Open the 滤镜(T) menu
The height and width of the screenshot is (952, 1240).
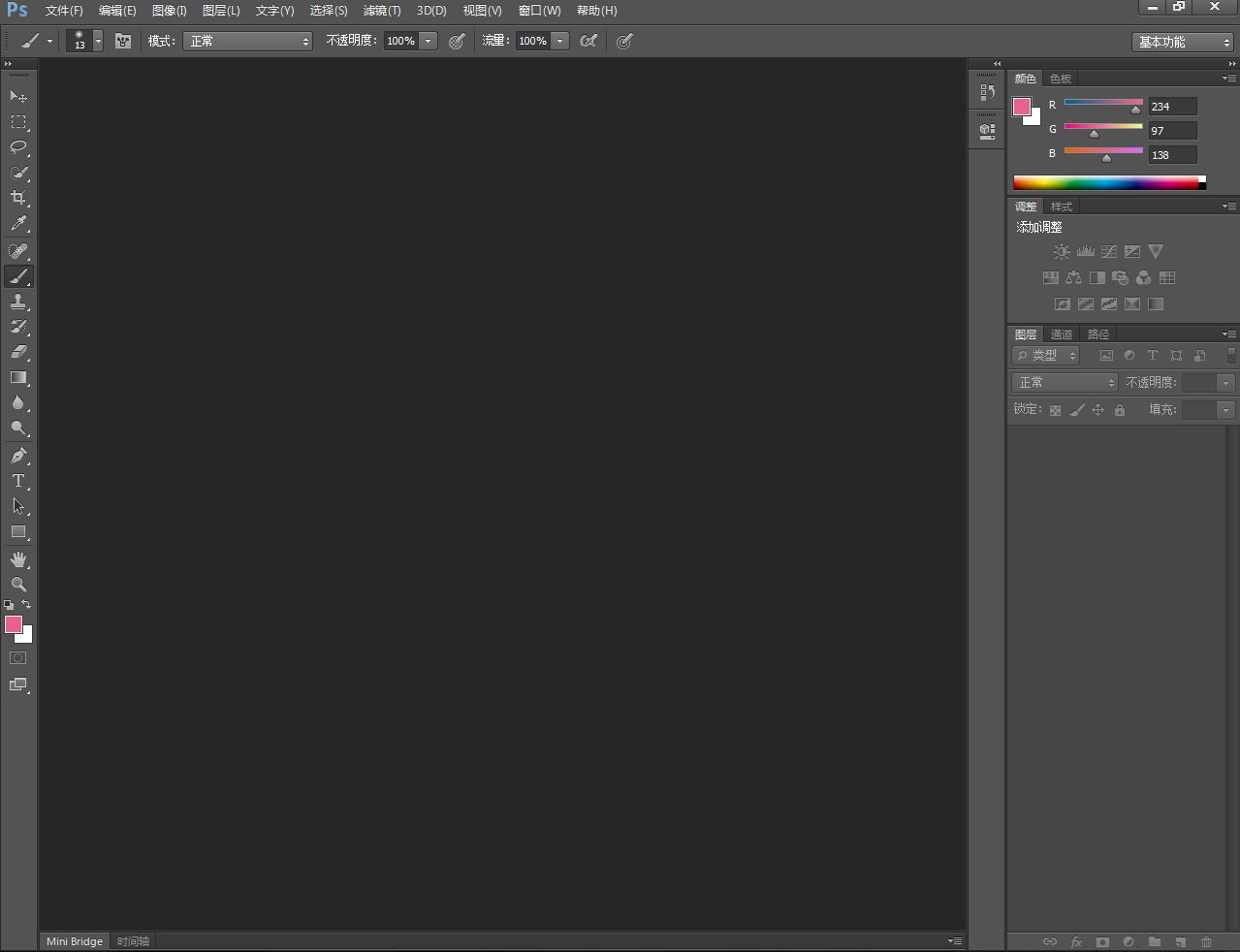tap(381, 11)
